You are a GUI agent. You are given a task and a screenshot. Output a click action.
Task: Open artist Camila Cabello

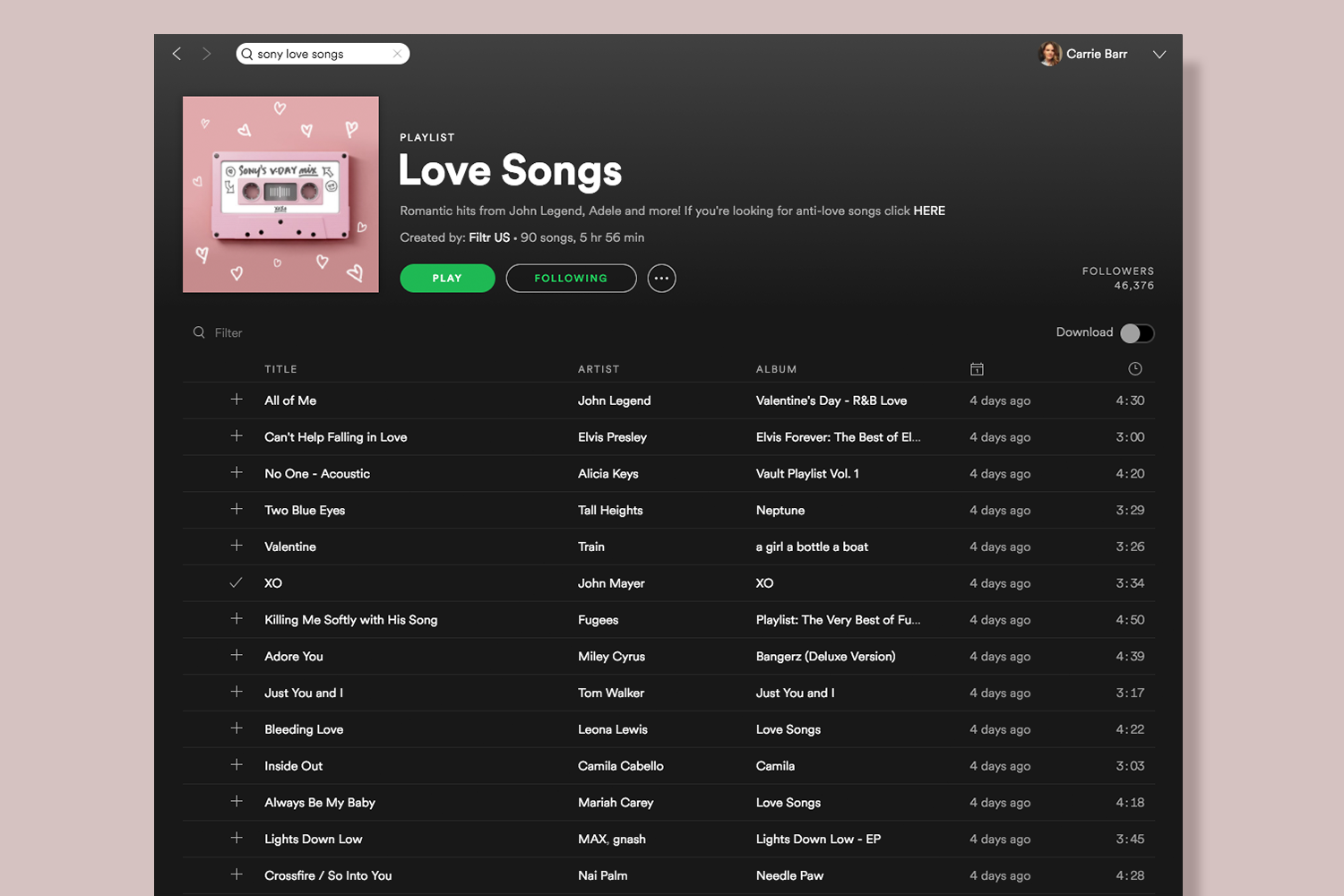point(621,766)
